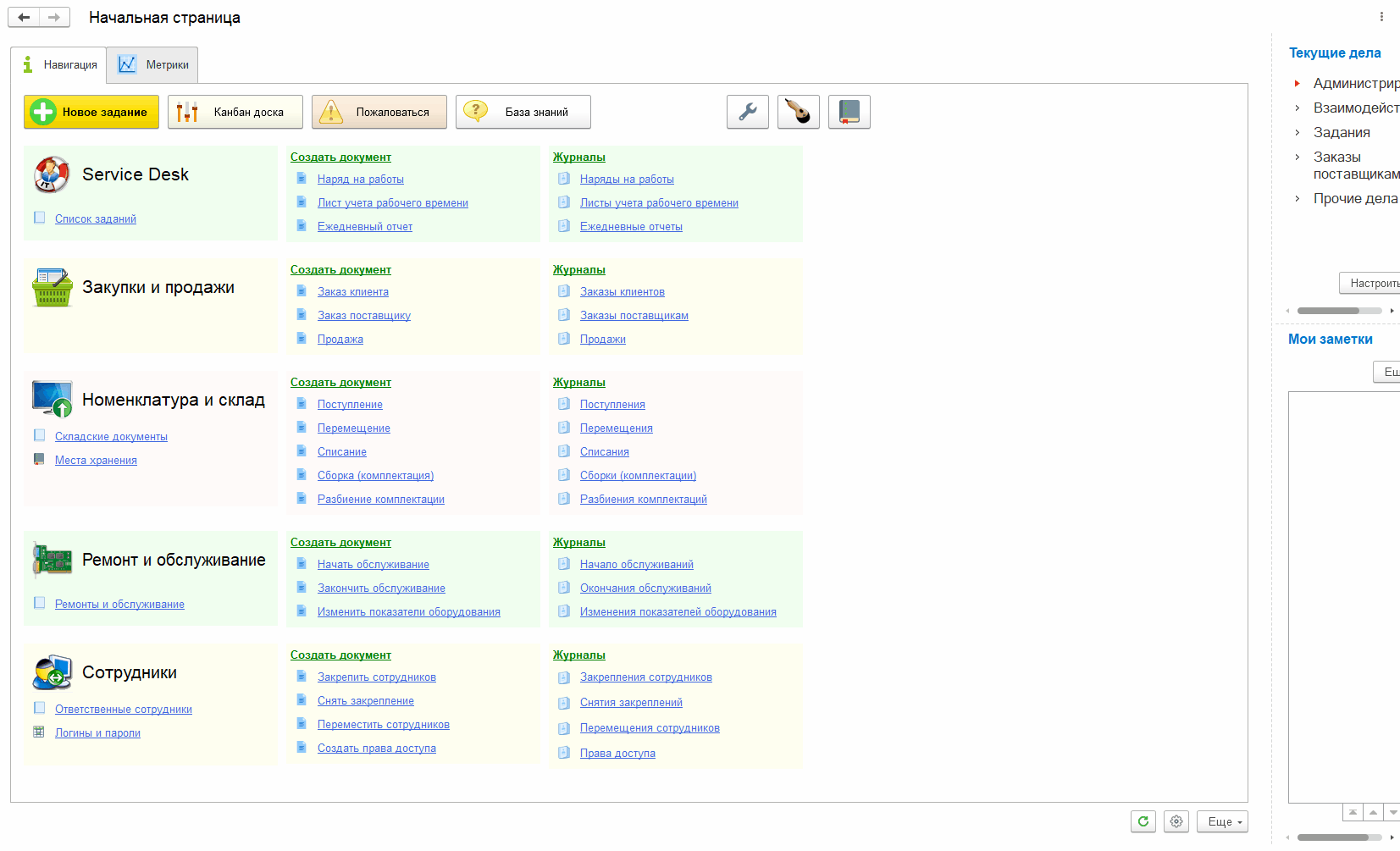Open the Наряд на работы link
Image resolution: width=1400 pixels, height=851 pixels.
tap(360, 180)
